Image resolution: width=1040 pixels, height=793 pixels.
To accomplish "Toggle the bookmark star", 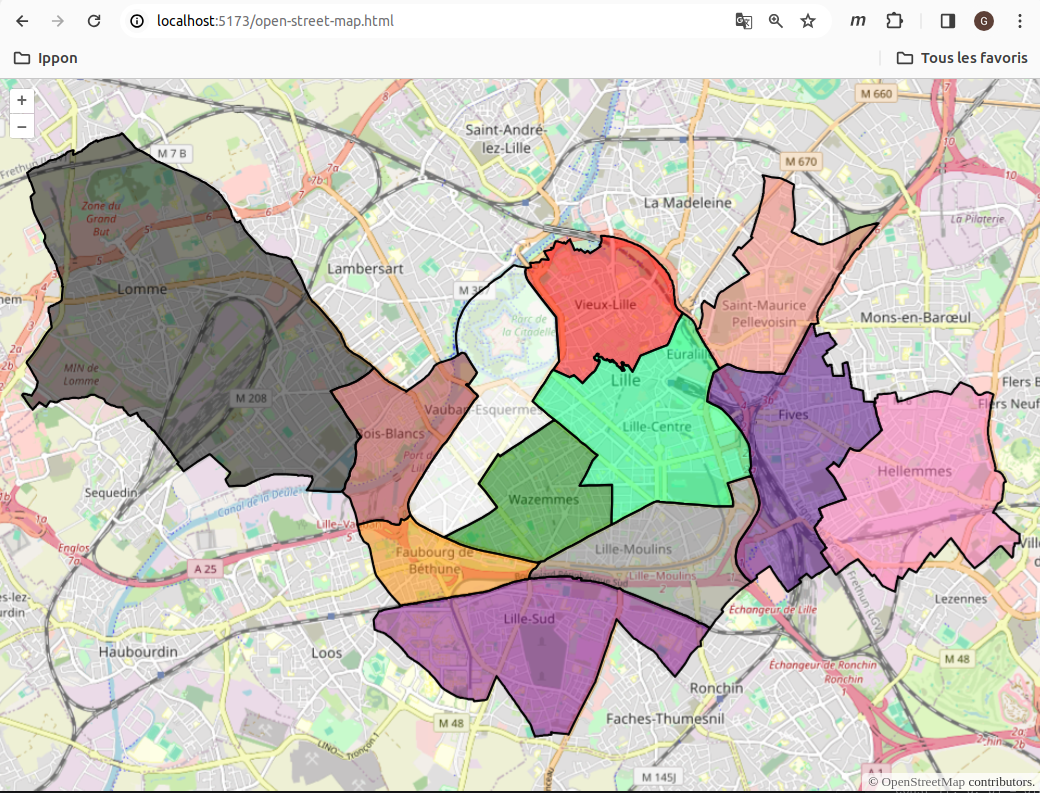I will [808, 20].
